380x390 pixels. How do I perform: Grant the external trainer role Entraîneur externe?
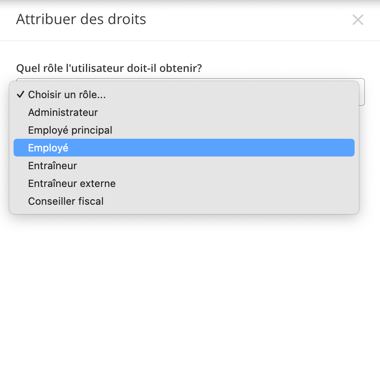click(x=184, y=183)
